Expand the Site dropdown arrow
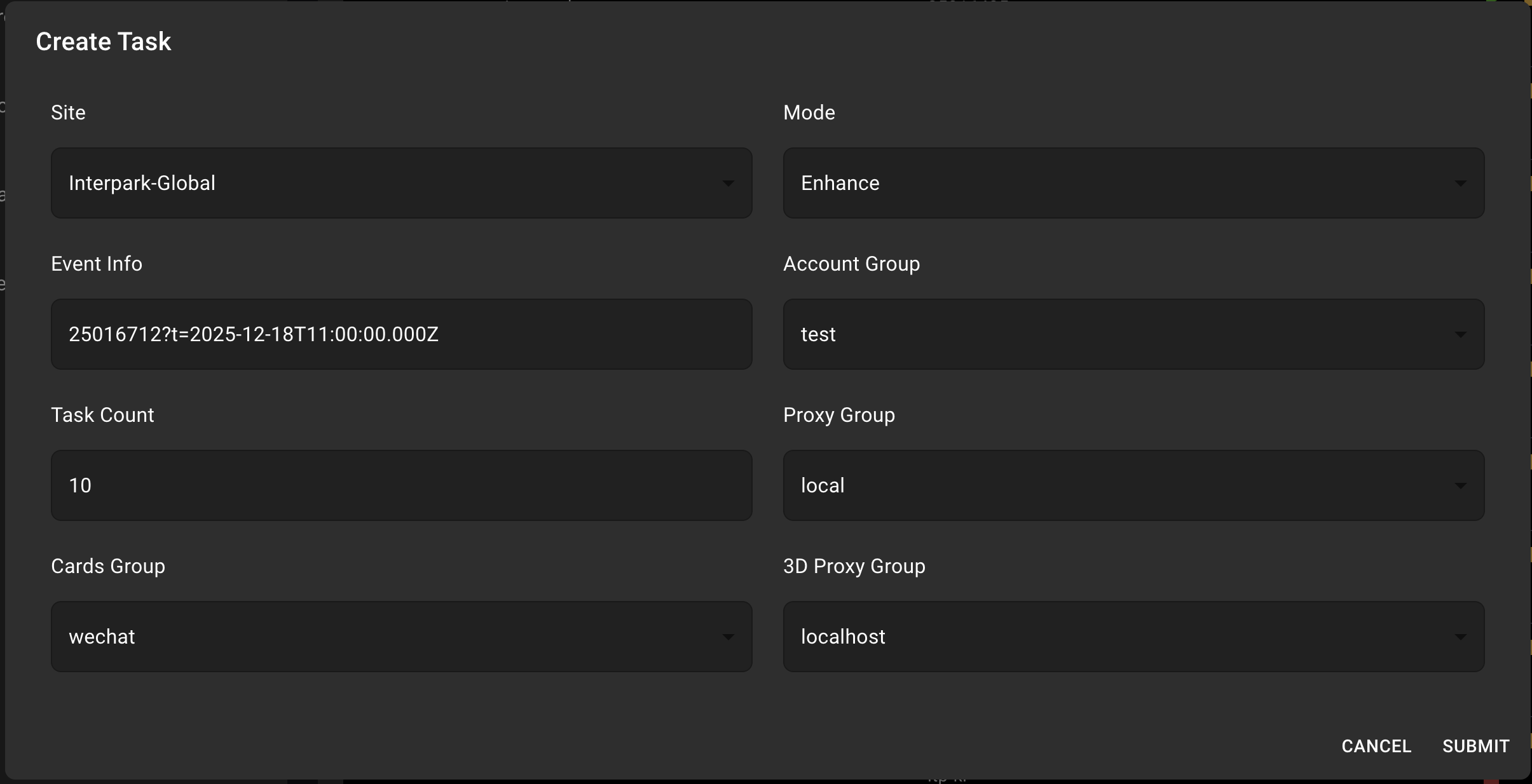 [728, 183]
